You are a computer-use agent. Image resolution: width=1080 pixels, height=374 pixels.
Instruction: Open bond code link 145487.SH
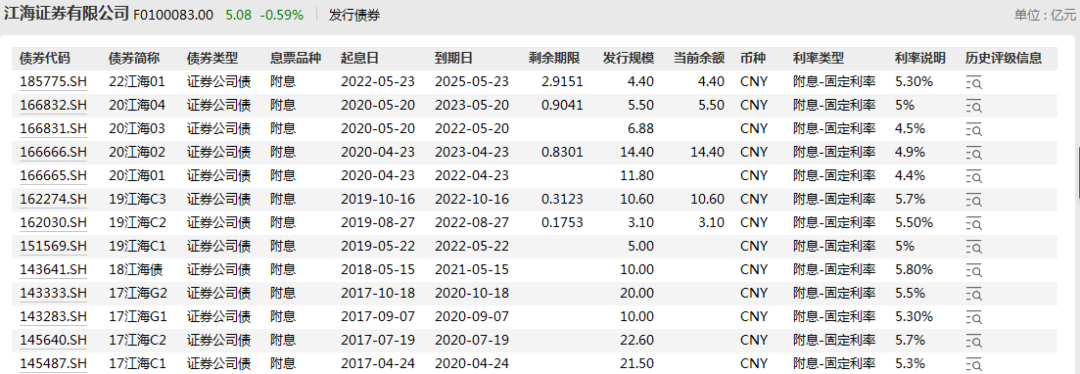tap(54, 363)
